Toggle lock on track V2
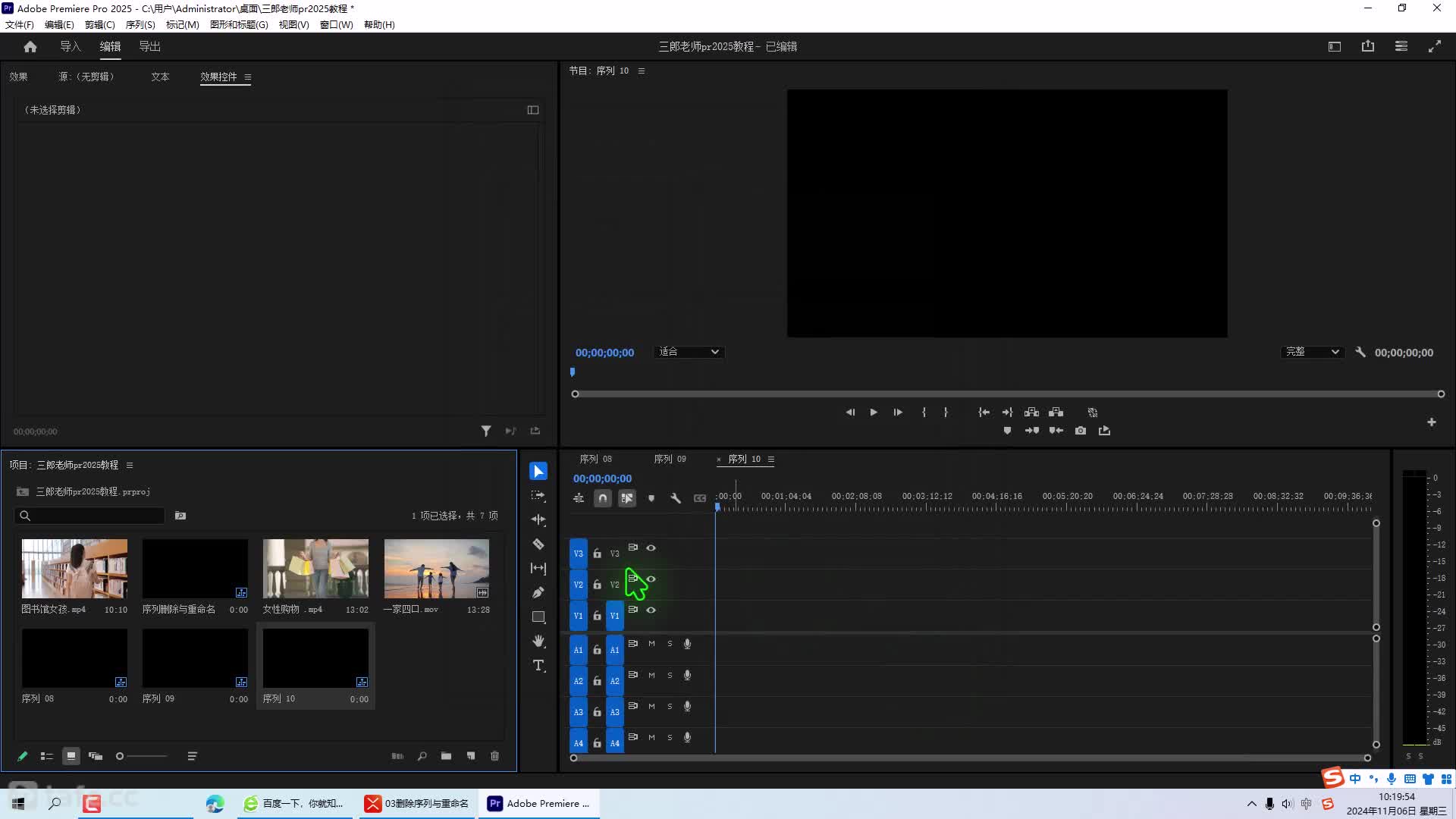 click(x=597, y=585)
